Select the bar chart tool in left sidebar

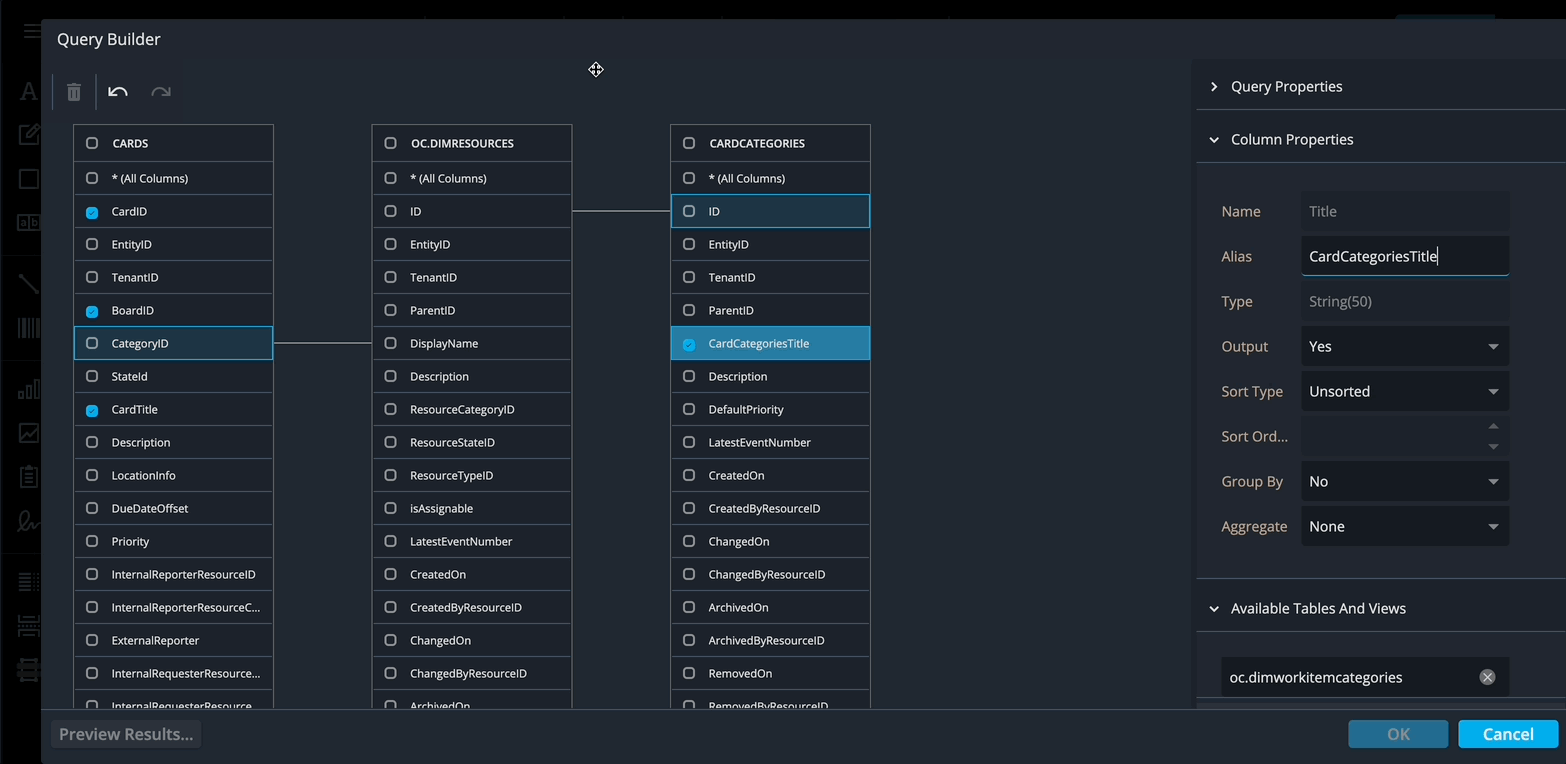coord(29,389)
